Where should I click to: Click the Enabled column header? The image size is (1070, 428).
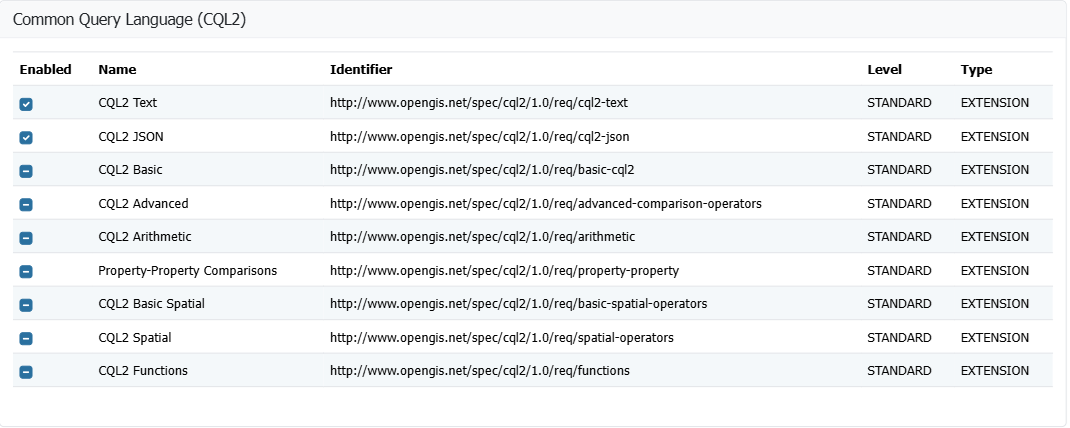46,70
